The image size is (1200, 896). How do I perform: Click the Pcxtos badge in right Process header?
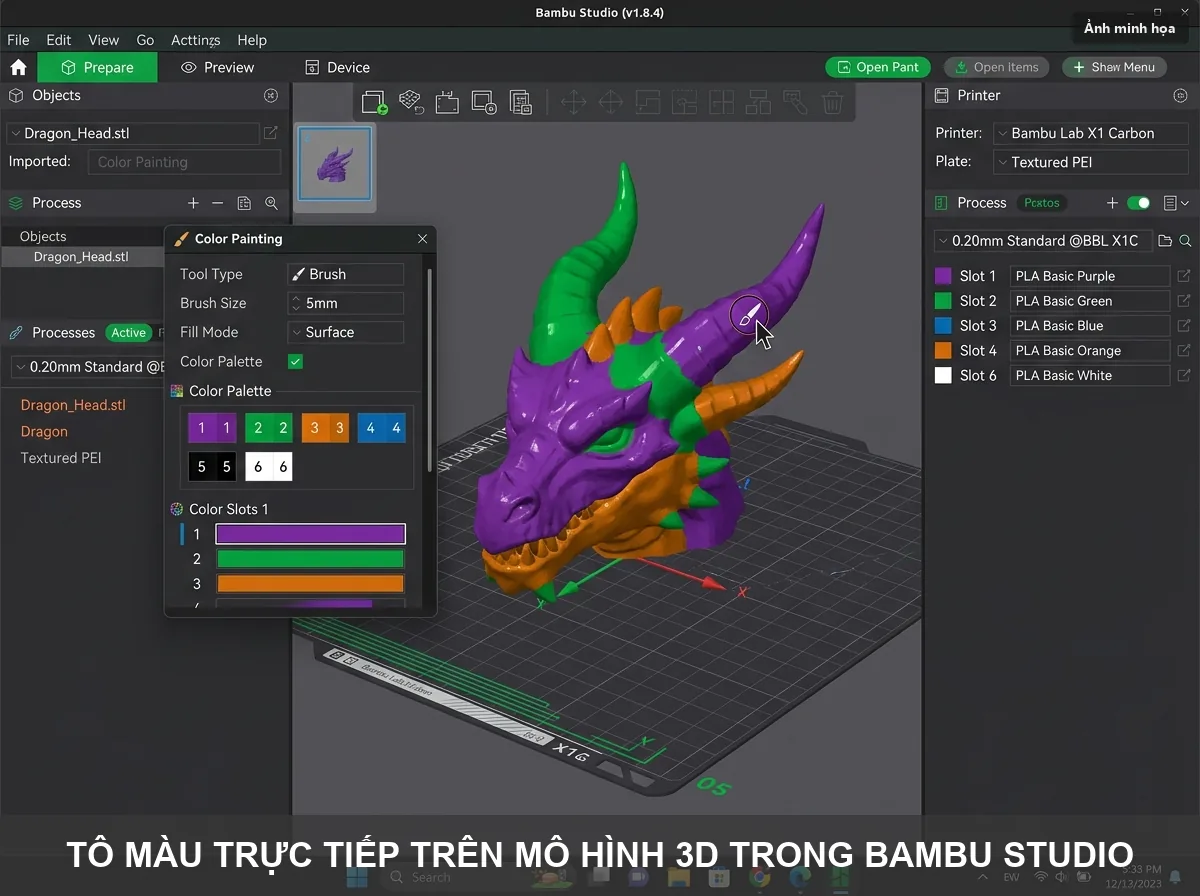1042,203
